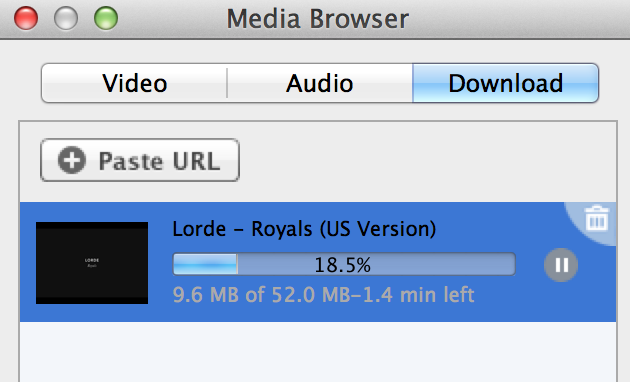Zoom the window with the green button
The image size is (630, 382).
coord(106,18)
